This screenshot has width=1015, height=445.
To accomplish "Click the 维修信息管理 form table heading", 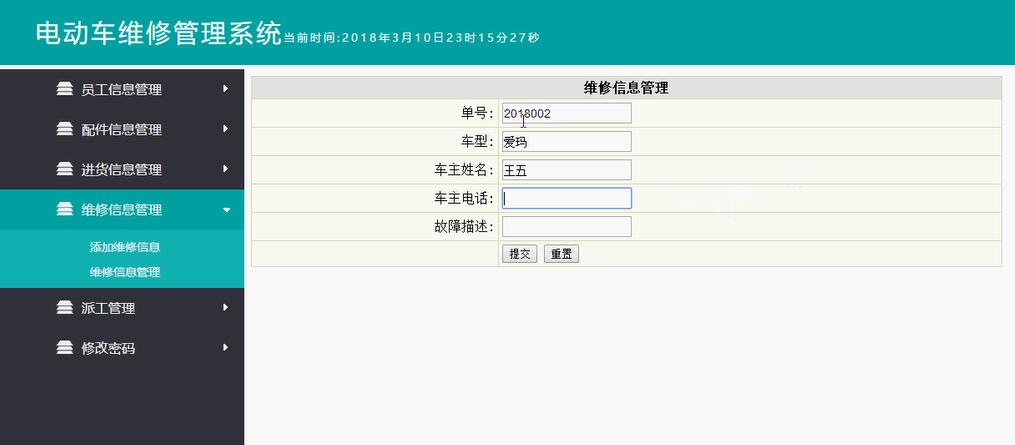I will [x=626, y=88].
